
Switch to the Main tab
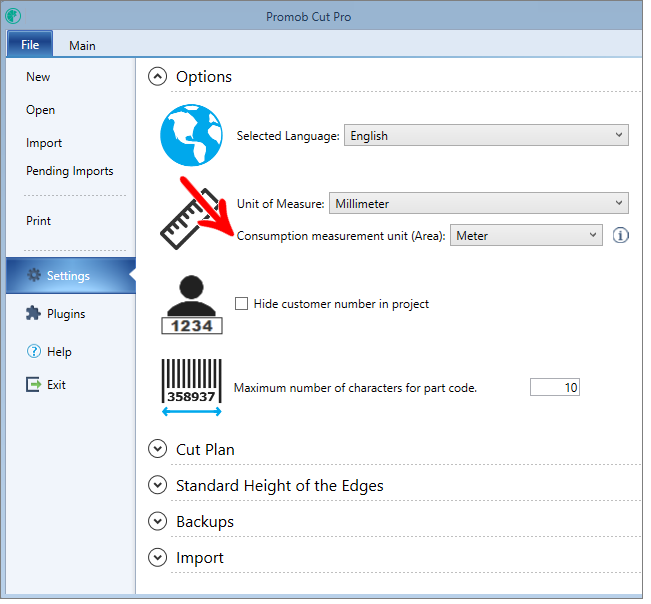83,46
